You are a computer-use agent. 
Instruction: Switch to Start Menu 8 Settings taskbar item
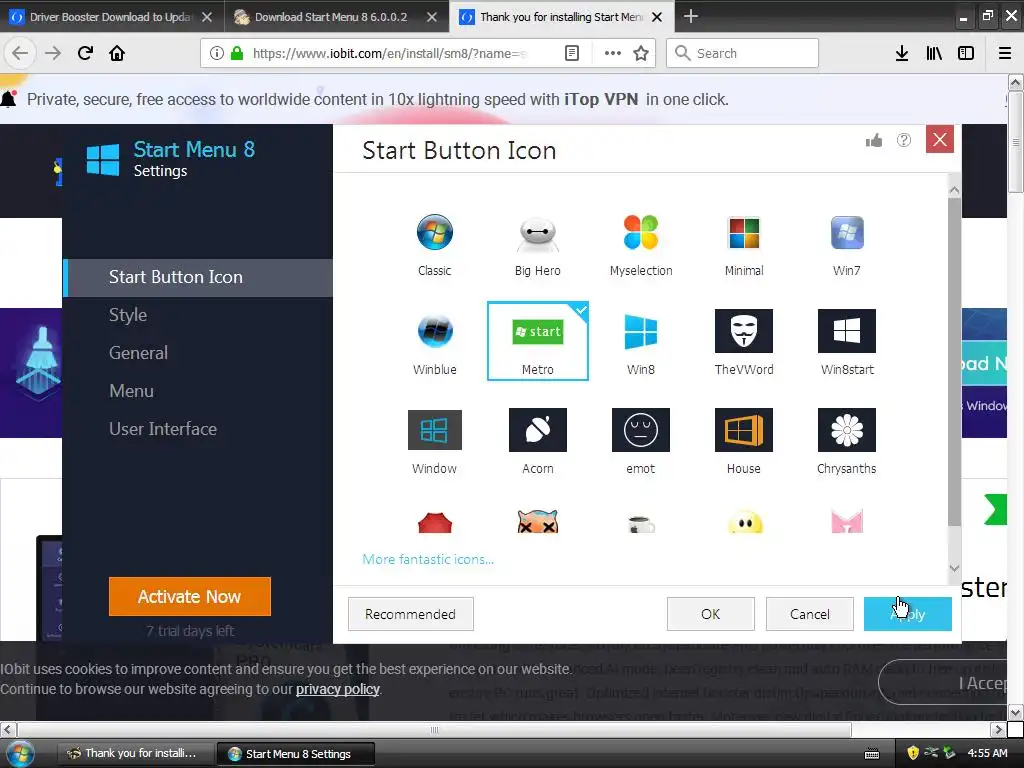click(296, 754)
